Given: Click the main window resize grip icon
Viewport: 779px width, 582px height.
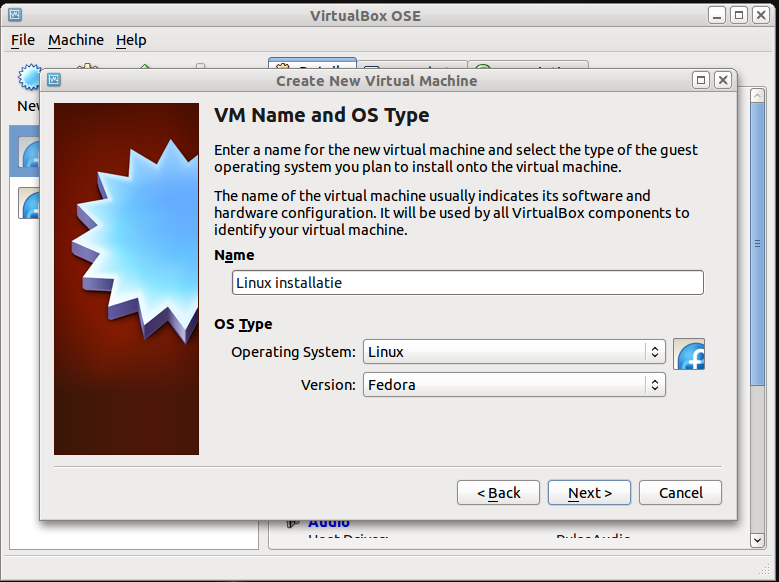Looking at the screenshot, I should click(764, 569).
